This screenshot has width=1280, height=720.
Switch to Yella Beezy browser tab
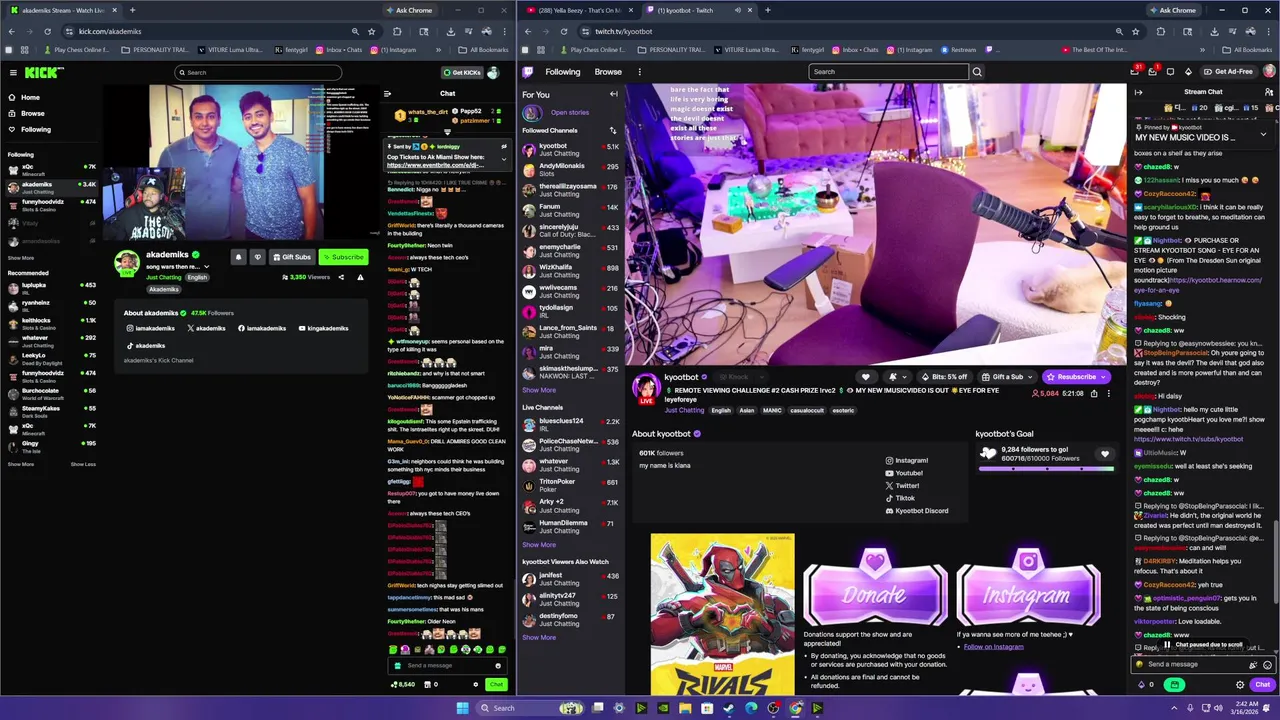(579, 10)
